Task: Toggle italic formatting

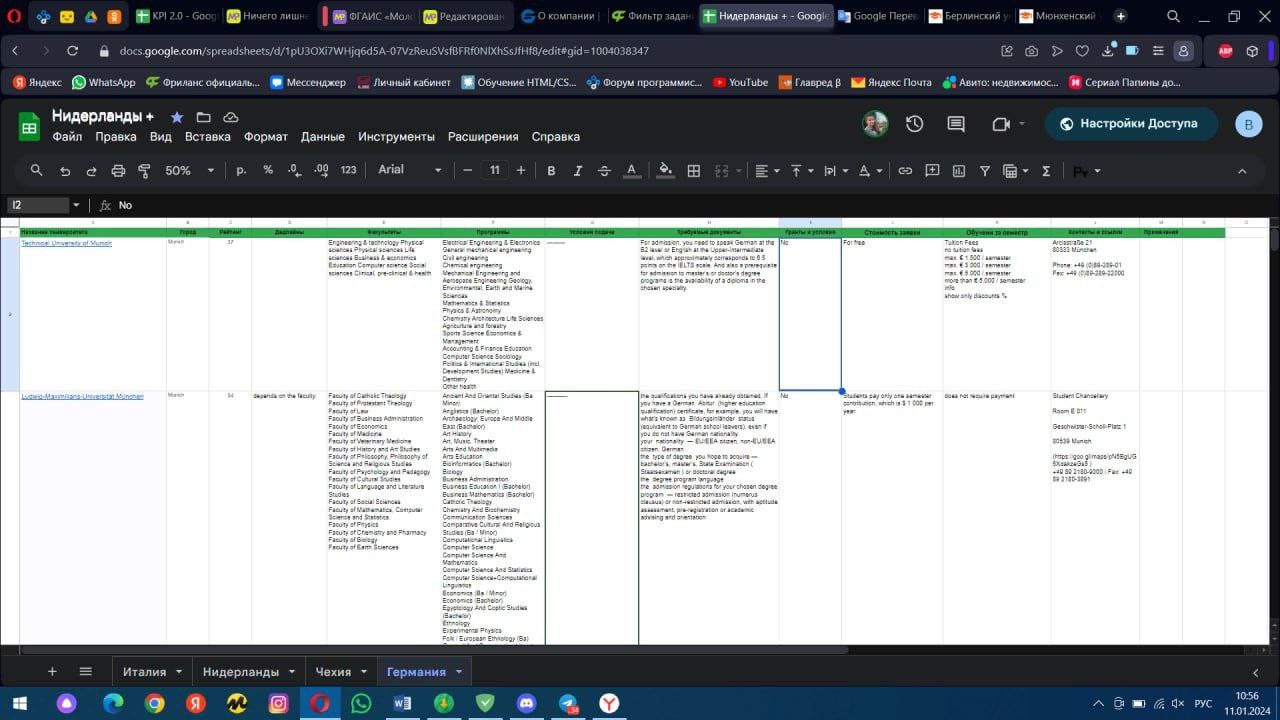Action: [x=577, y=171]
